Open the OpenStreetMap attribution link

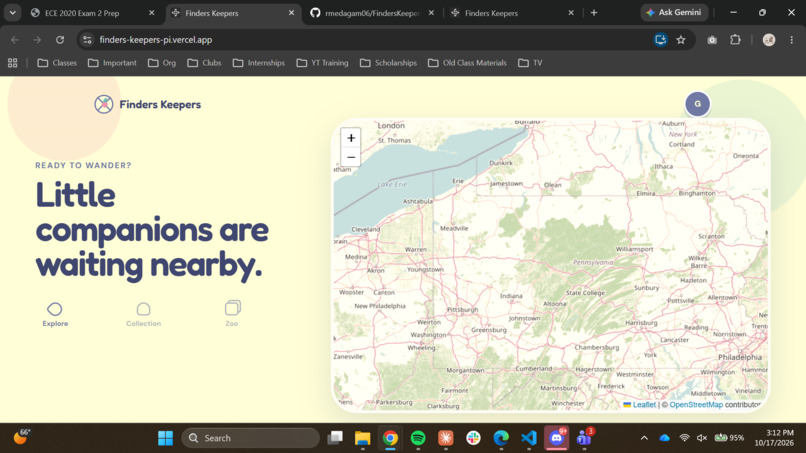696,405
